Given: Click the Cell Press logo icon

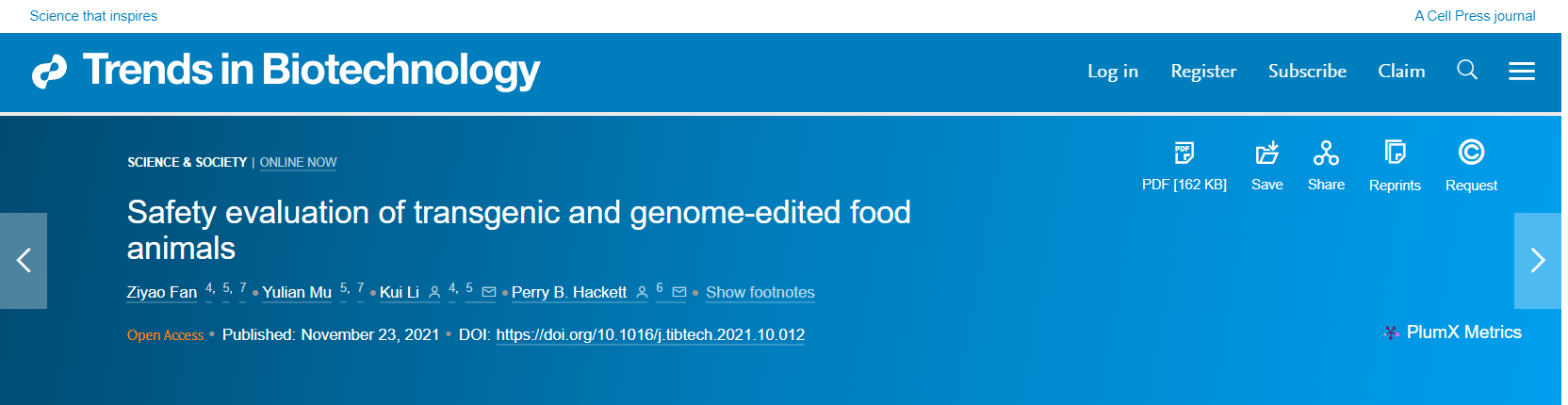Looking at the screenshot, I should point(49,72).
